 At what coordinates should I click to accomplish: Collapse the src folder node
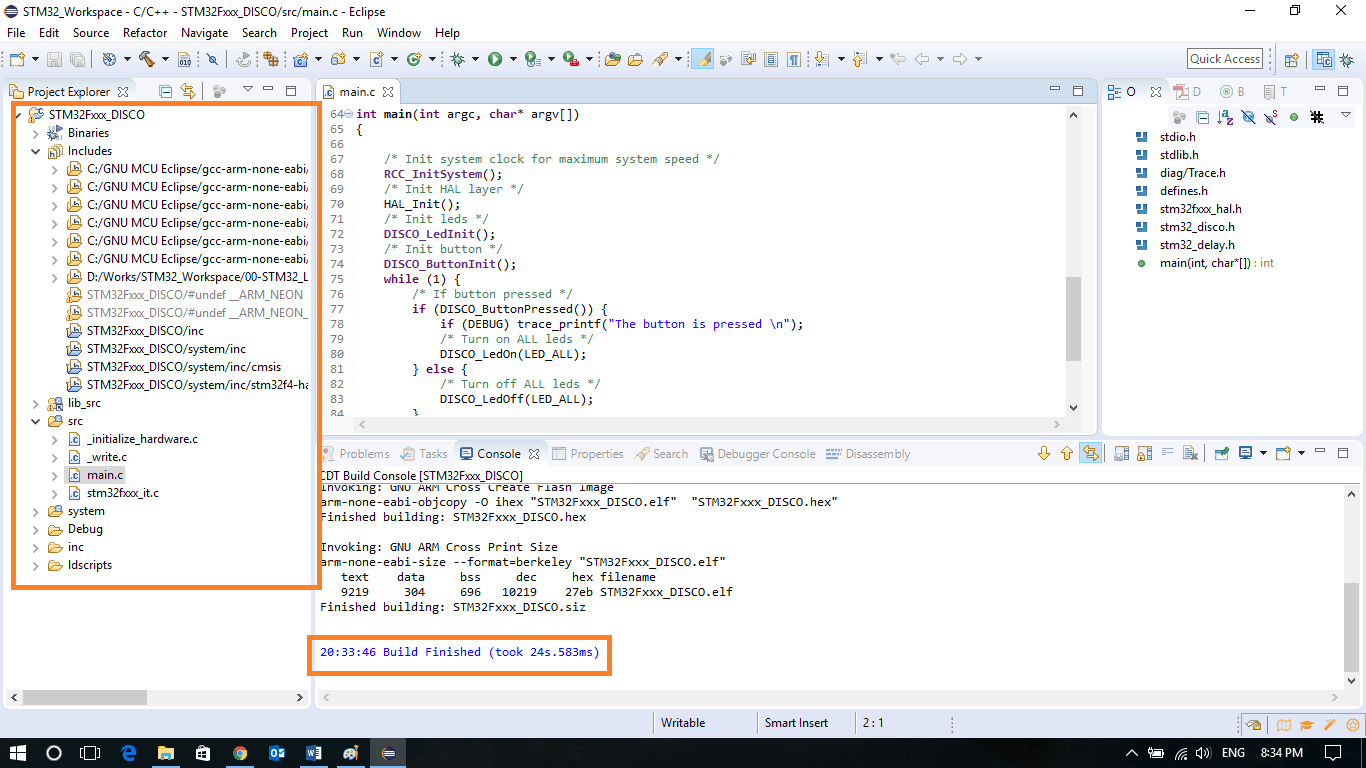pos(36,421)
